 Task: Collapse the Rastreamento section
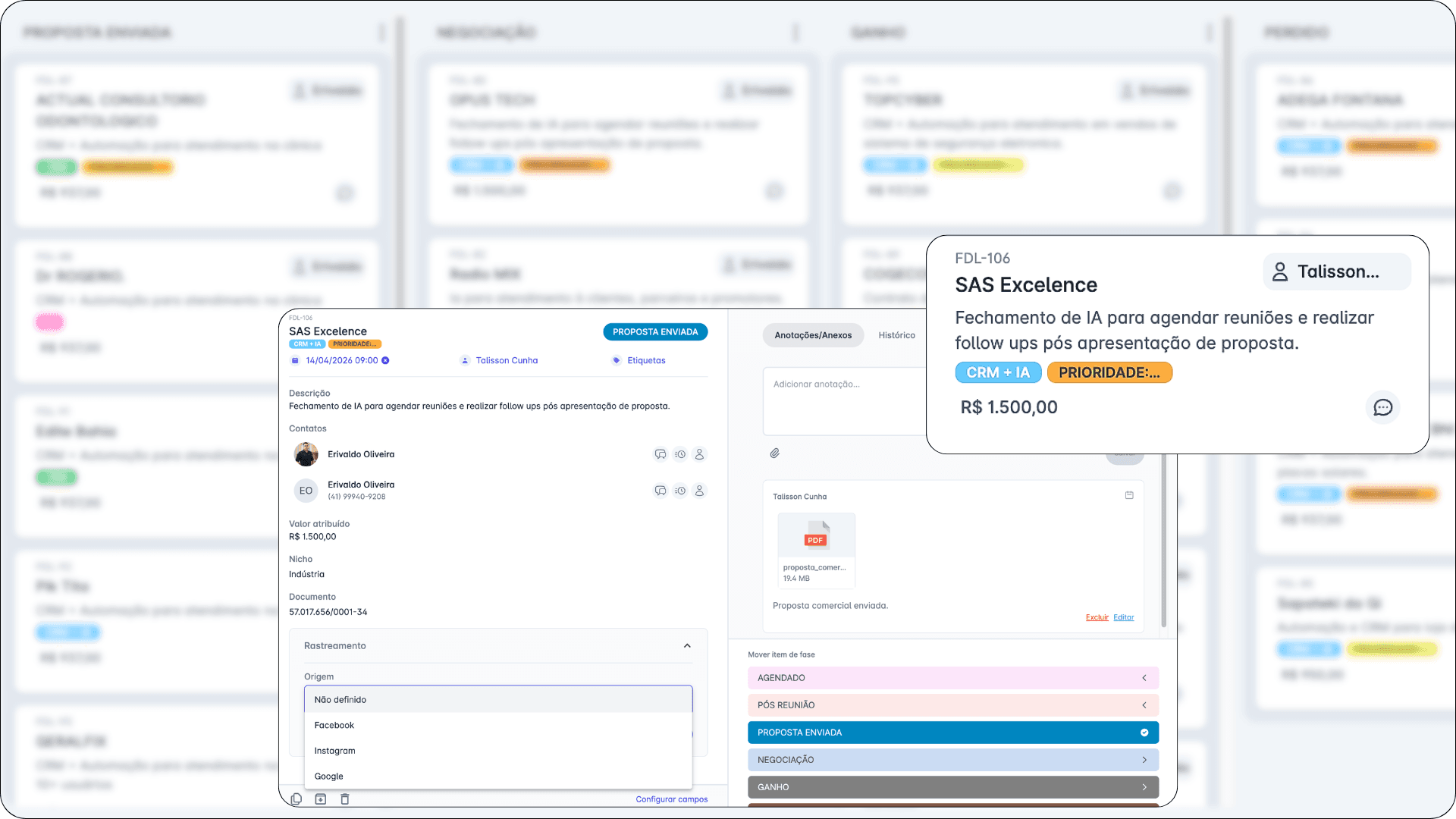click(687, 646)
